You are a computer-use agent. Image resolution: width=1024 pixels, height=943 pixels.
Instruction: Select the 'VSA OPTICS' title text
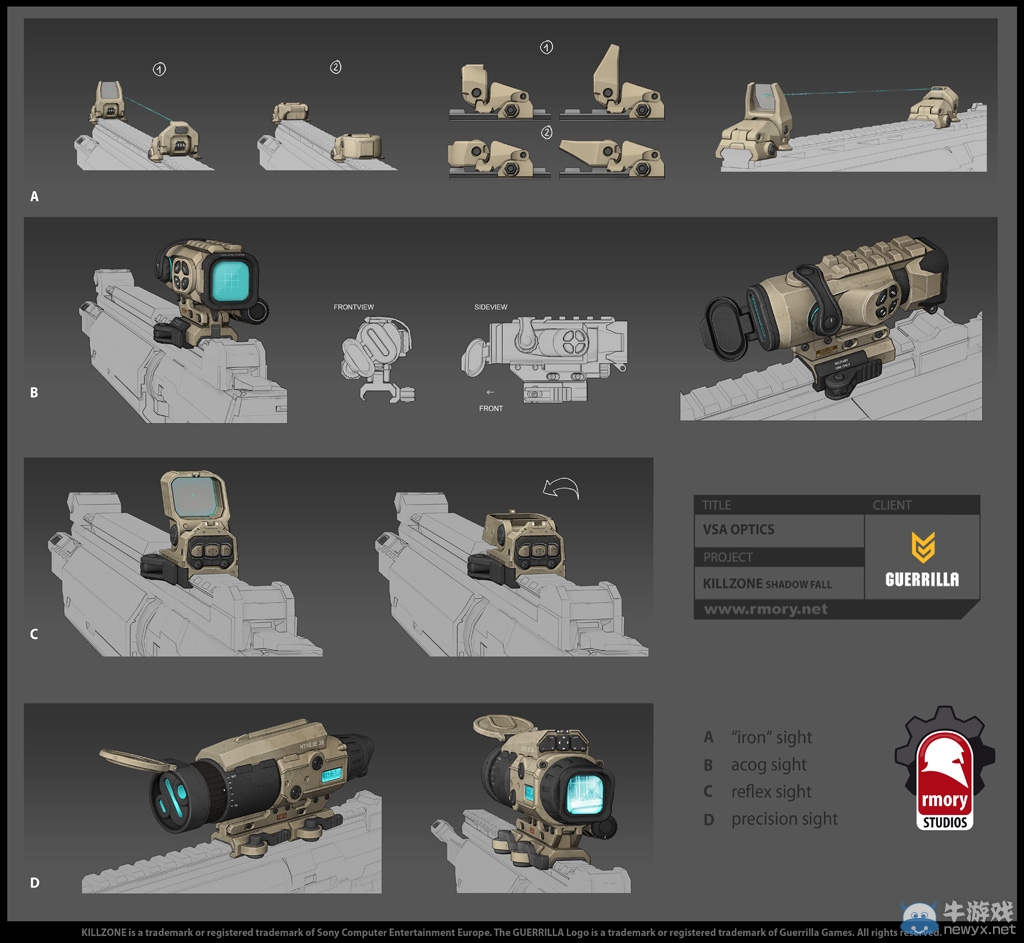click(739, 530)
